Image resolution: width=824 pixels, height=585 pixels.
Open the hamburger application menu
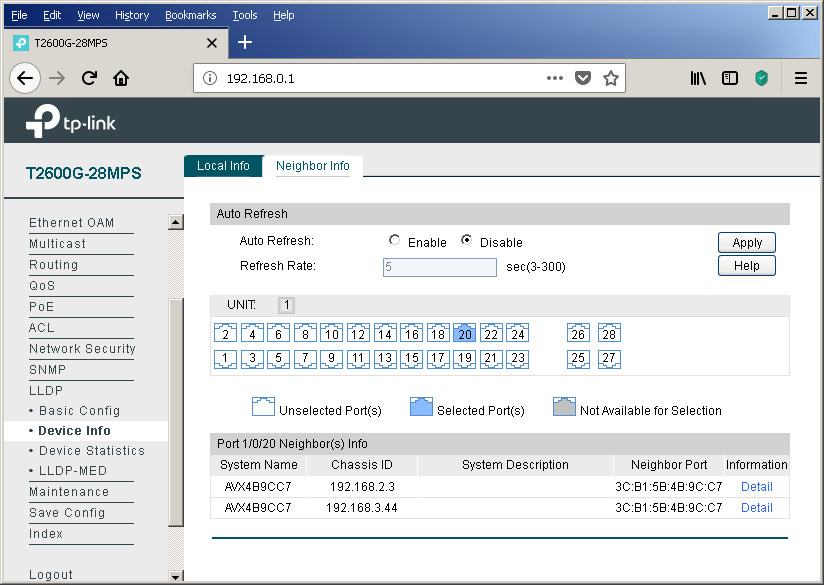pos(801,78)
